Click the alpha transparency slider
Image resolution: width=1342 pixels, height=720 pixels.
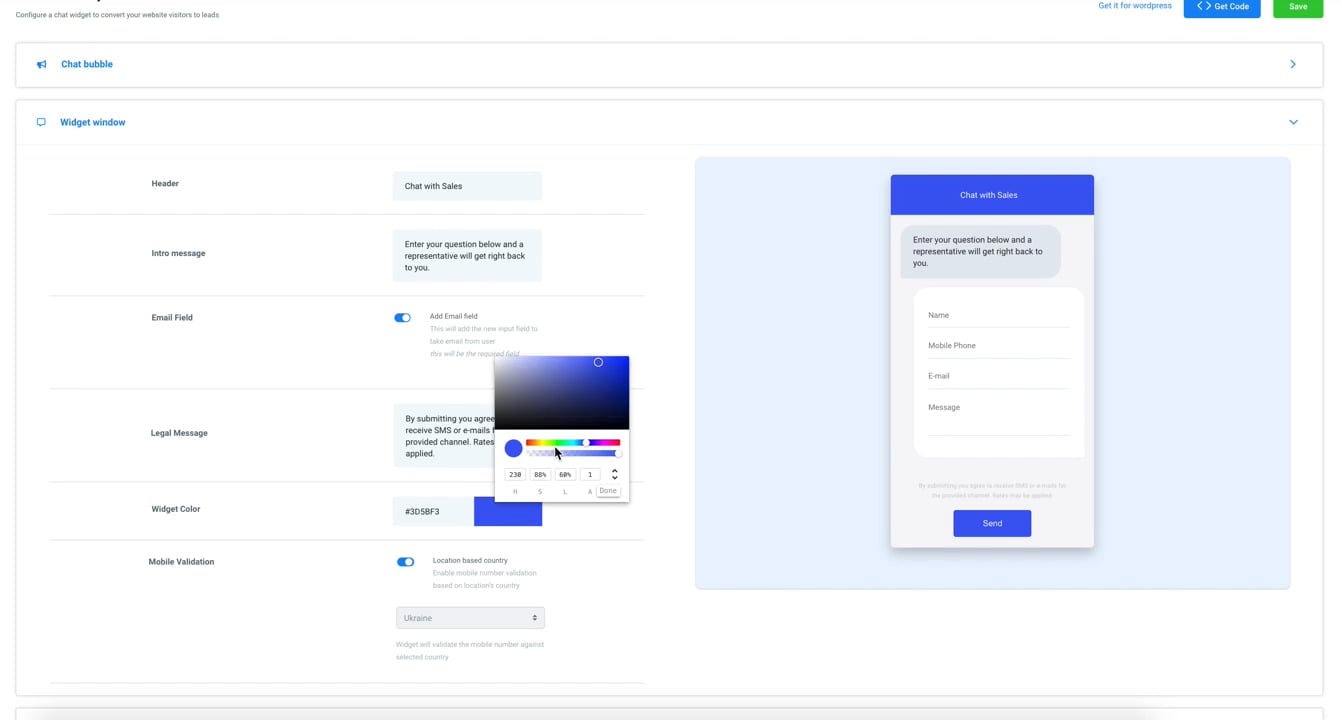pos(573,454)
